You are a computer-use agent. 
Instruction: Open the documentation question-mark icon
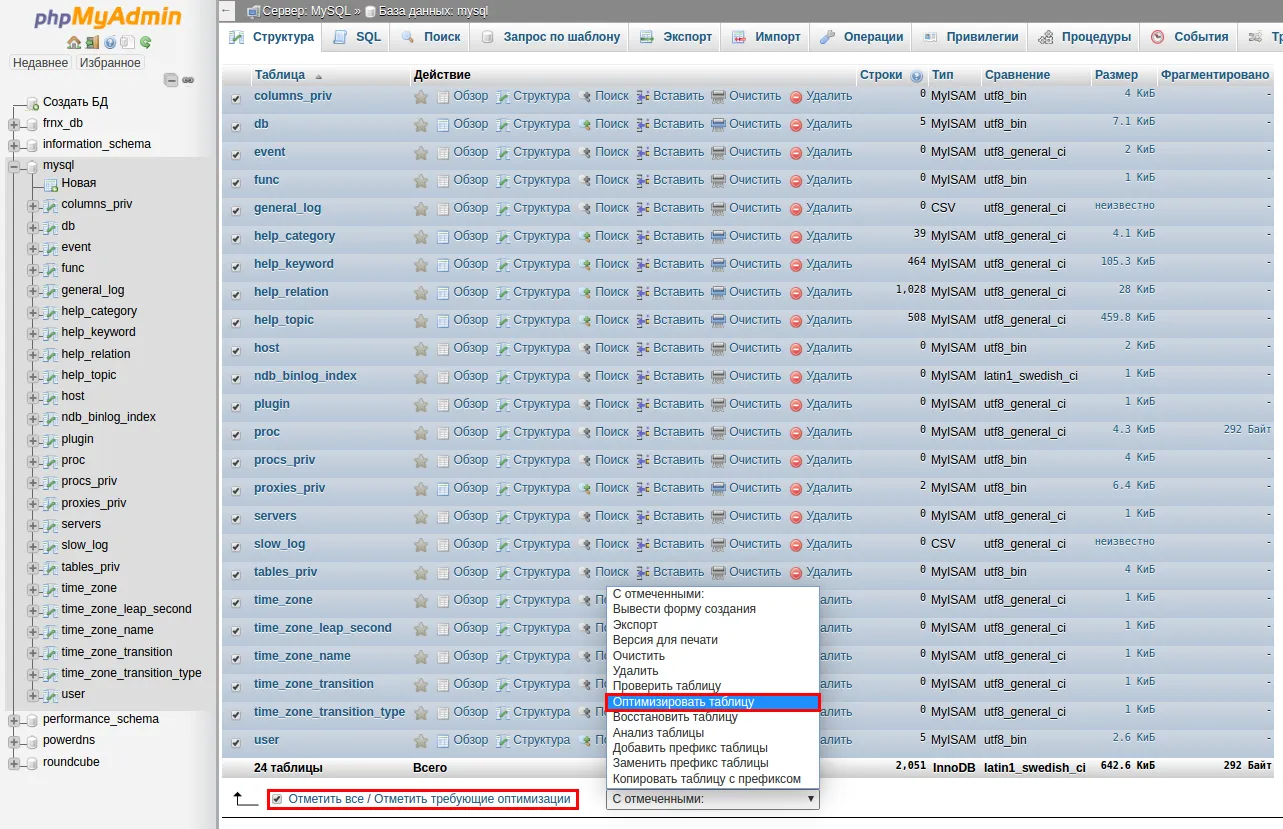[110, 43]
